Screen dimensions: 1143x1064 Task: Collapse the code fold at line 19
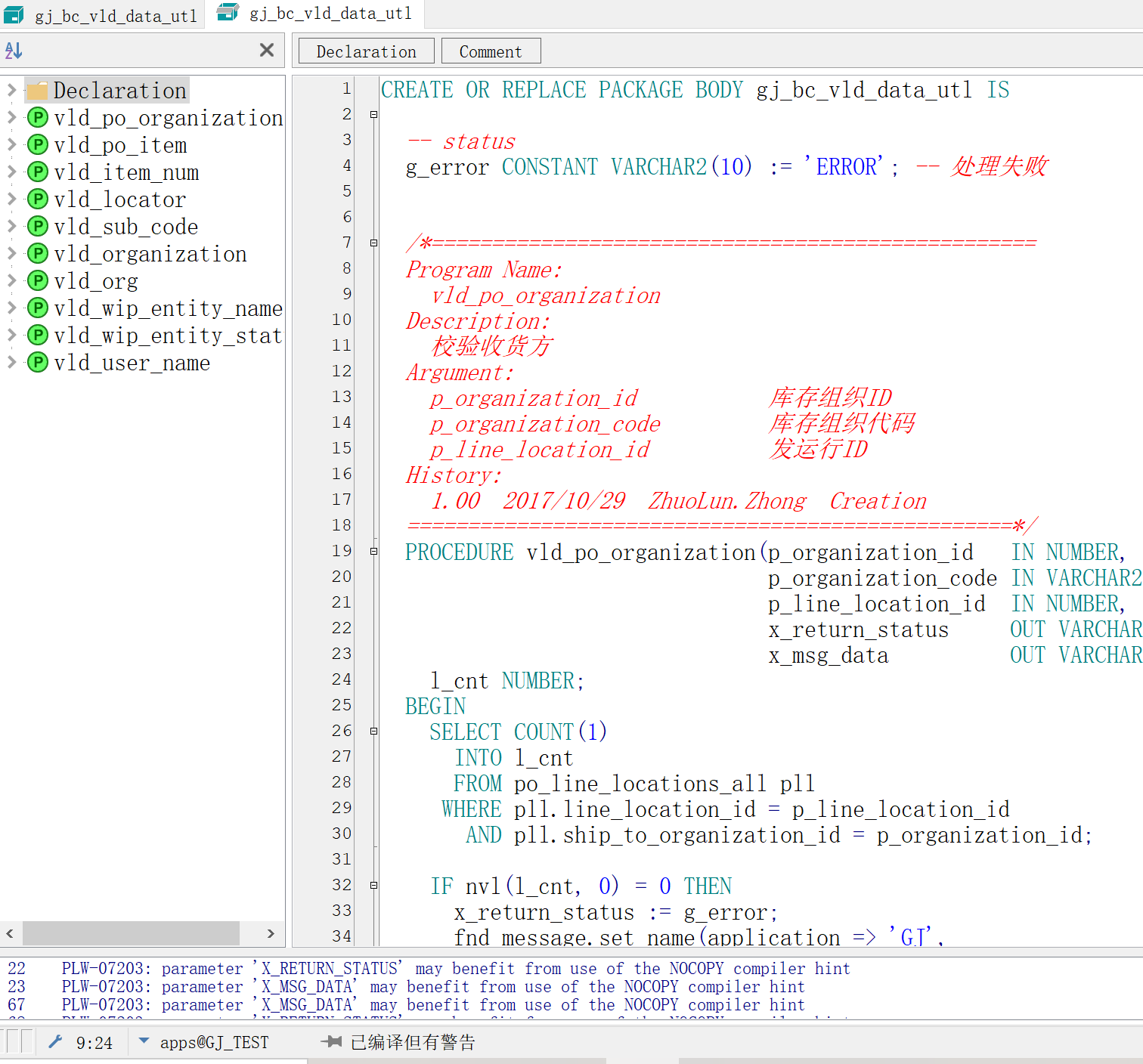point(373,552)
